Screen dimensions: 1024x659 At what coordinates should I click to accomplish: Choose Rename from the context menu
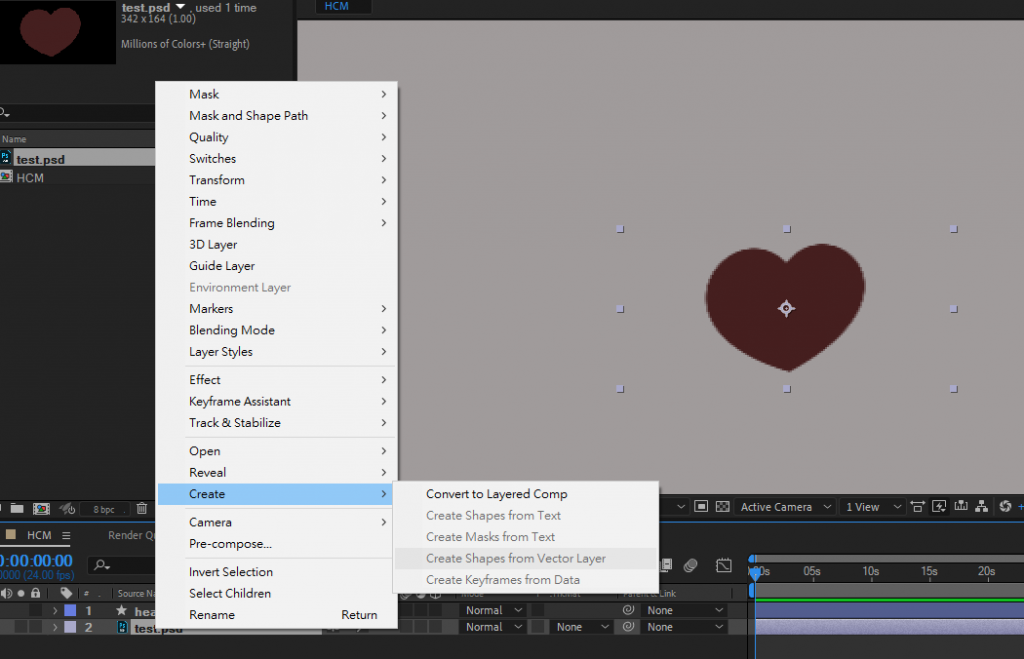coord(277,615)
